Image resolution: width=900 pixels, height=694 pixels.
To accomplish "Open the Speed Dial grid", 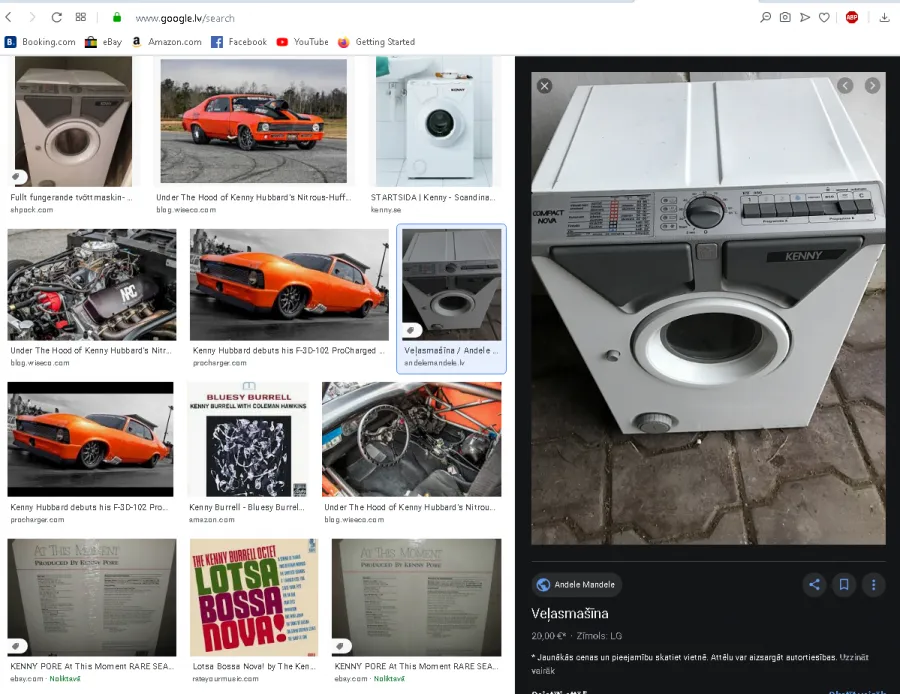I will tap(81, 18).
